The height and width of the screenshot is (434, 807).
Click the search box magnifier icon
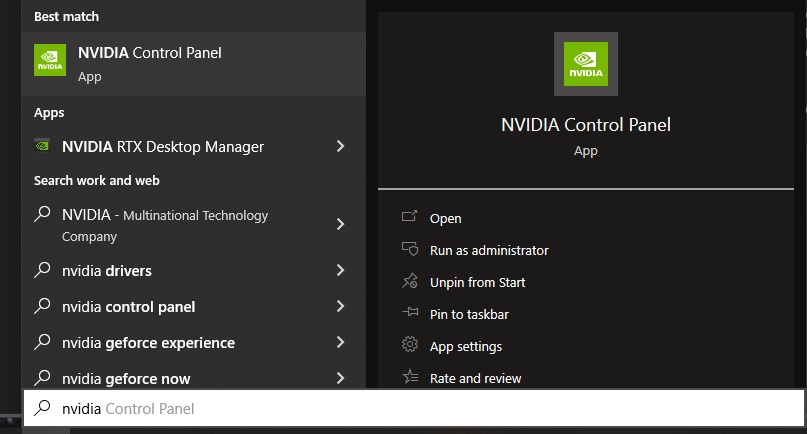click(42, 408)
